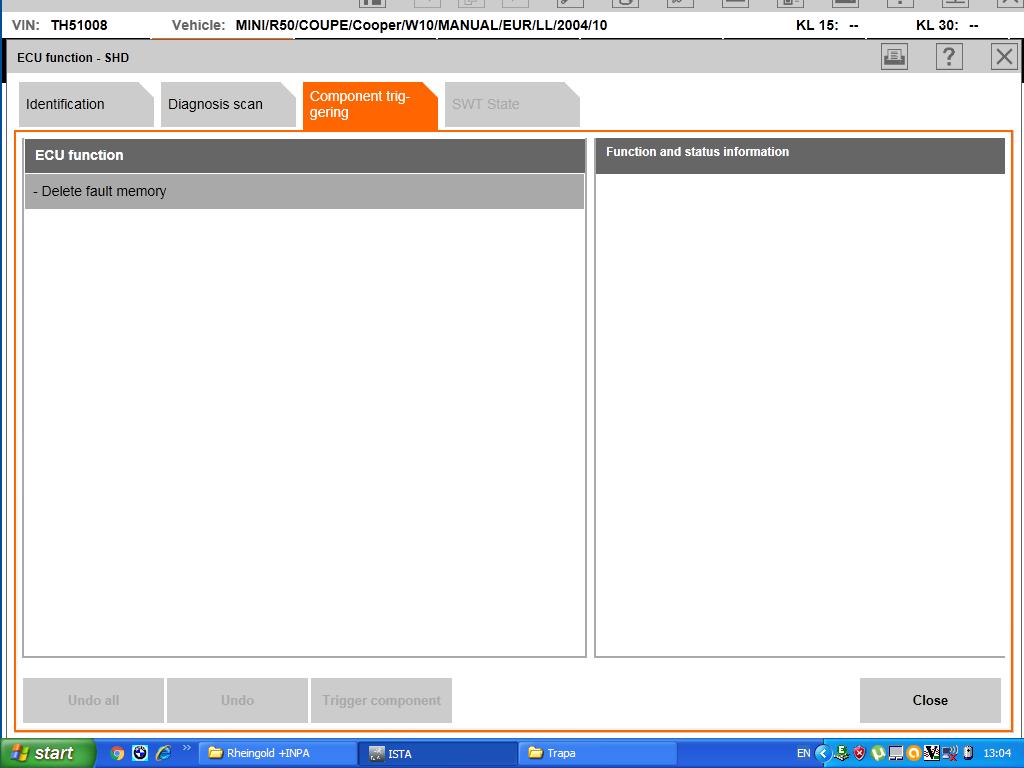The image size is (1024, 768).
Task: Switch to Rheingold +INPA folder in taskbar
Action: [x=277, y=753]
